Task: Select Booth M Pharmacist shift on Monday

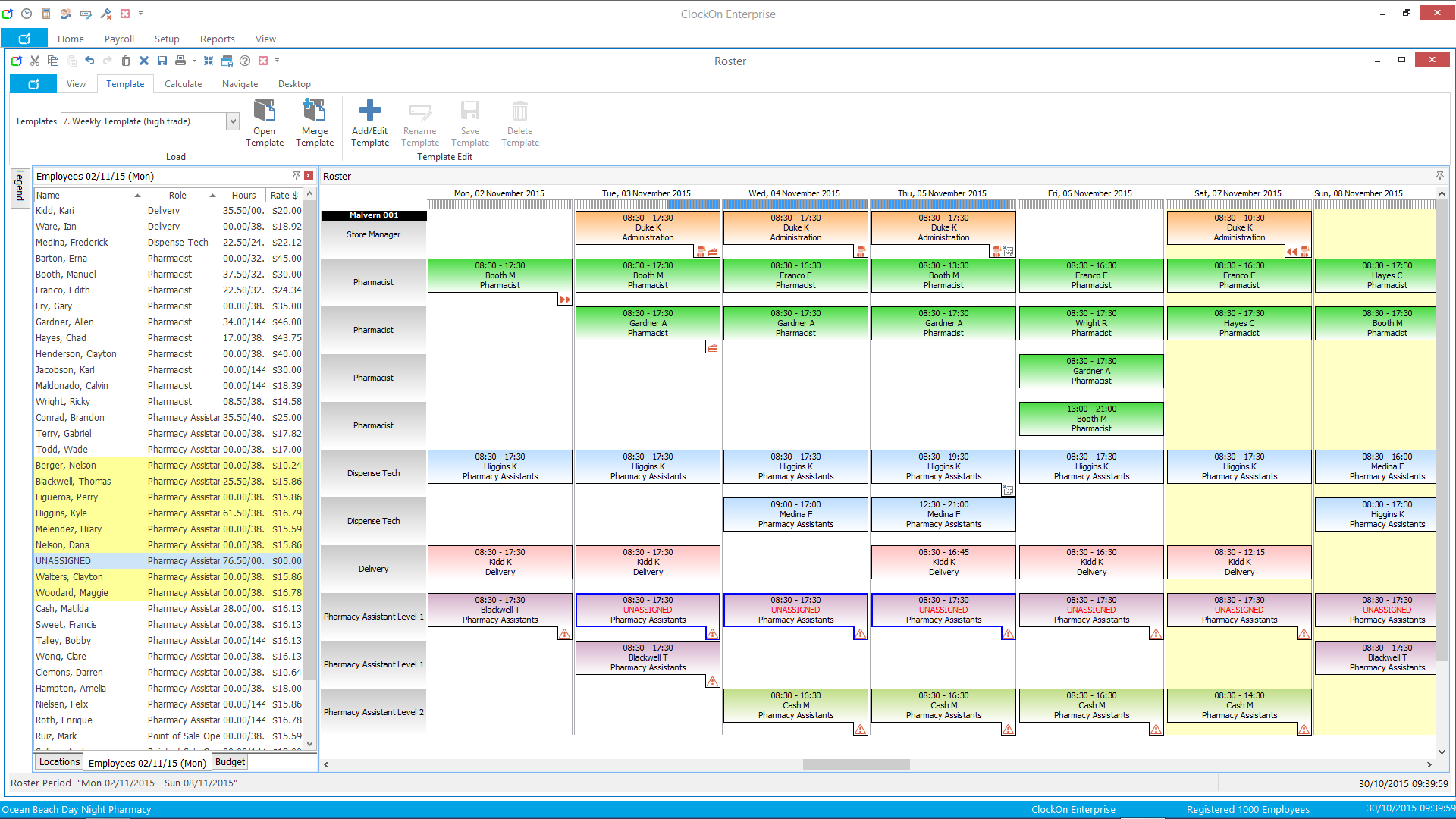Action: [500, 275]
